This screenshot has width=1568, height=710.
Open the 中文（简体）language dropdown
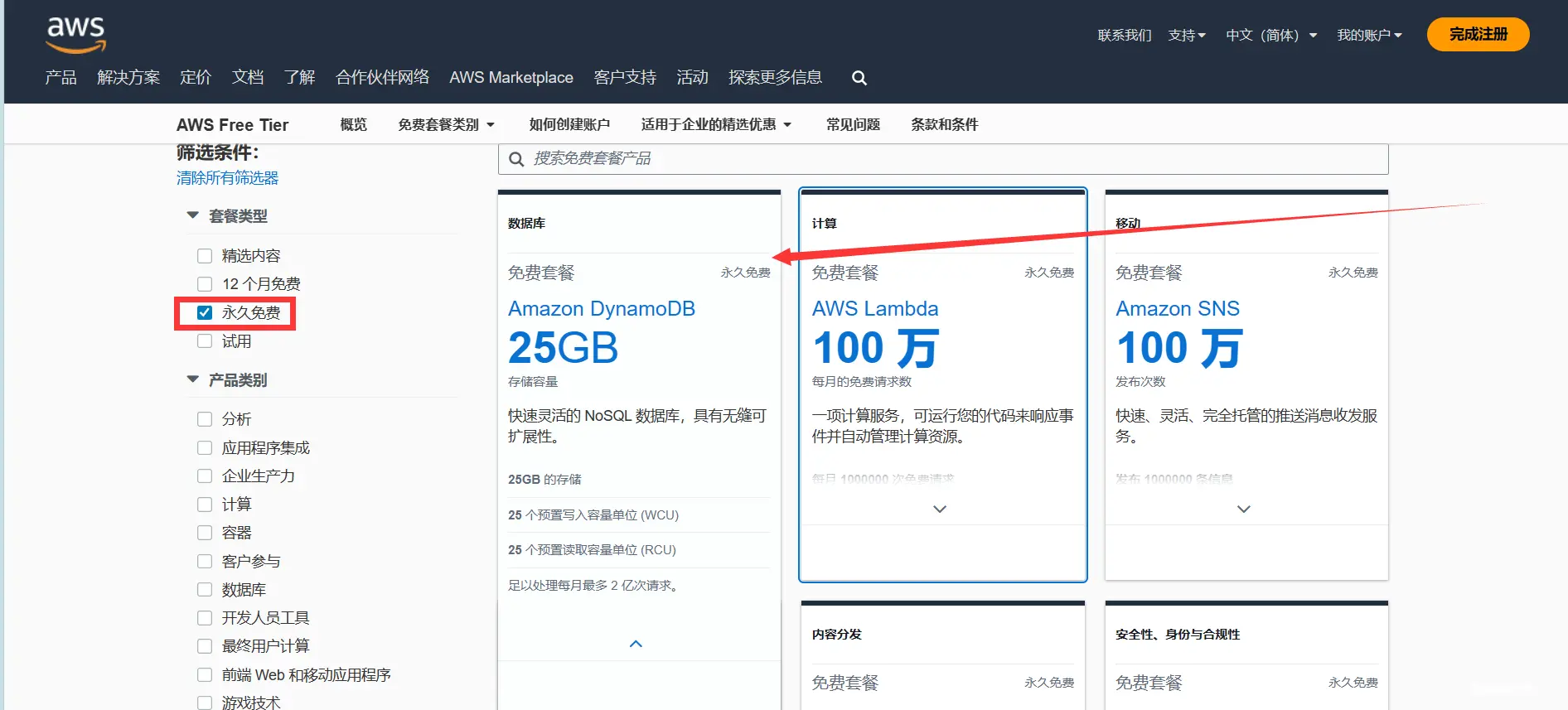1271,35
